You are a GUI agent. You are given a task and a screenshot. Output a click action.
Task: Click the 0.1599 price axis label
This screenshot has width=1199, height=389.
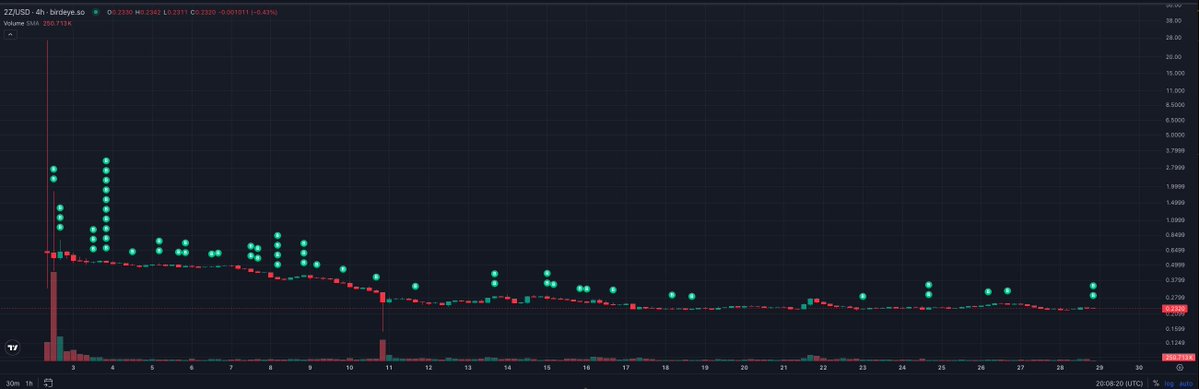[1174, 329]
